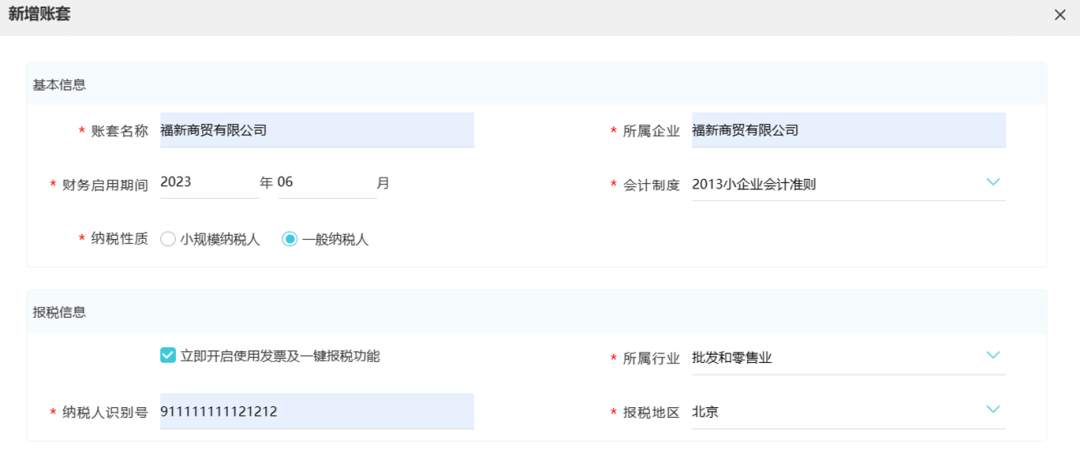The height and width of the screenshot is (463, 1080).
Task: Click the 账套名称 input field
Action: [x=316, y=130]
